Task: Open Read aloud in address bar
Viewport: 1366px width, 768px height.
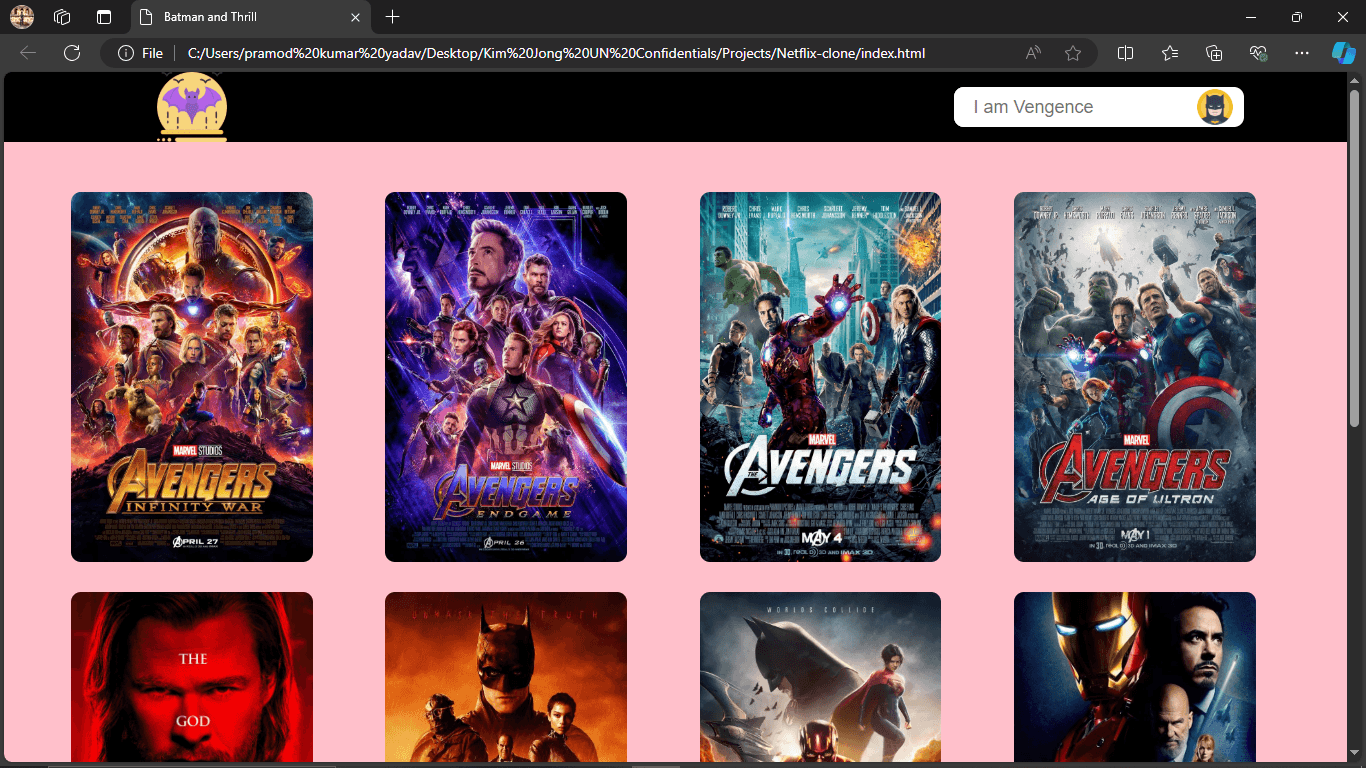Action: tap(1033, 53)
